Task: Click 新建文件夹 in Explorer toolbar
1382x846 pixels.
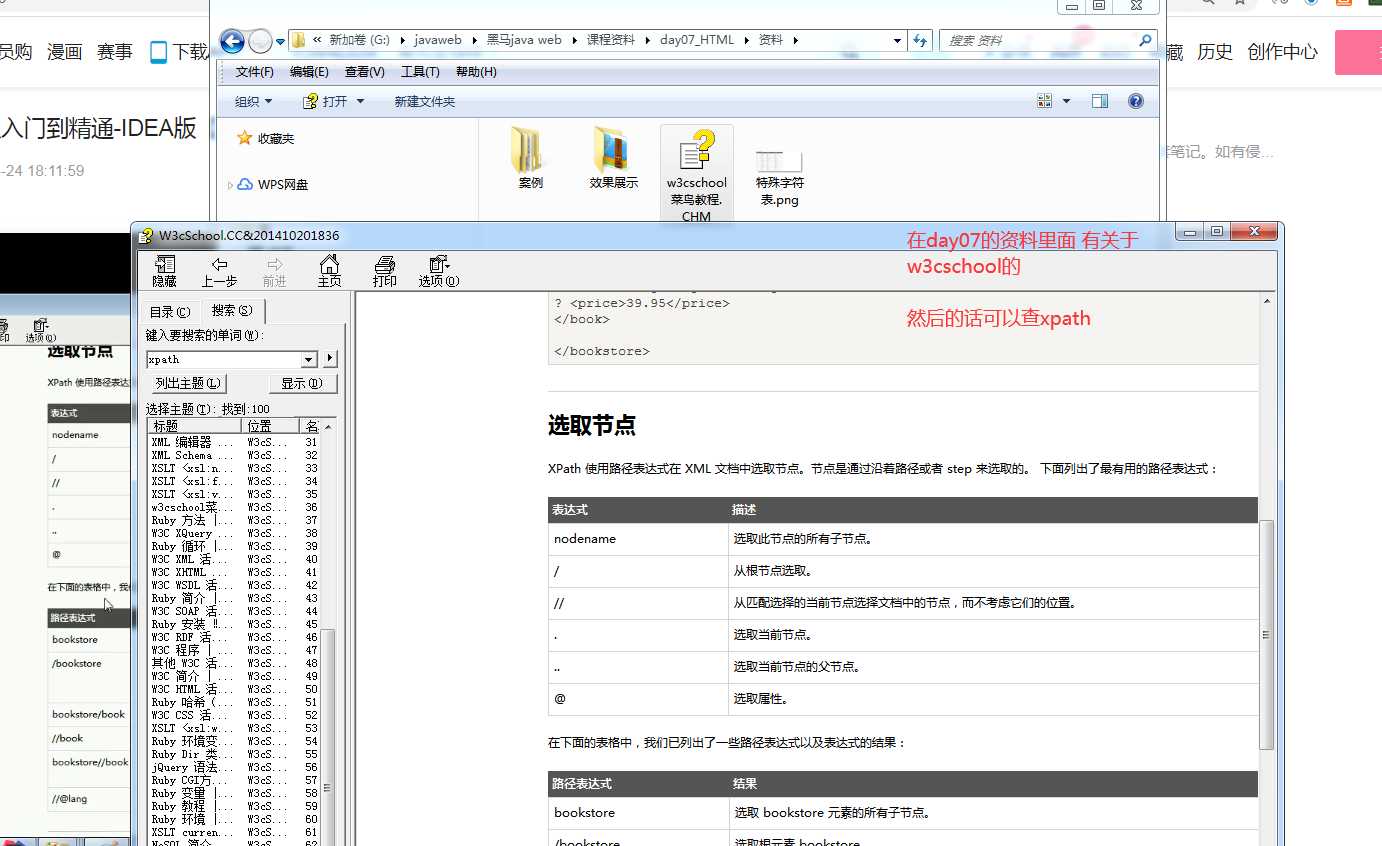Action: pyautogui.click(x=424, y=101)
